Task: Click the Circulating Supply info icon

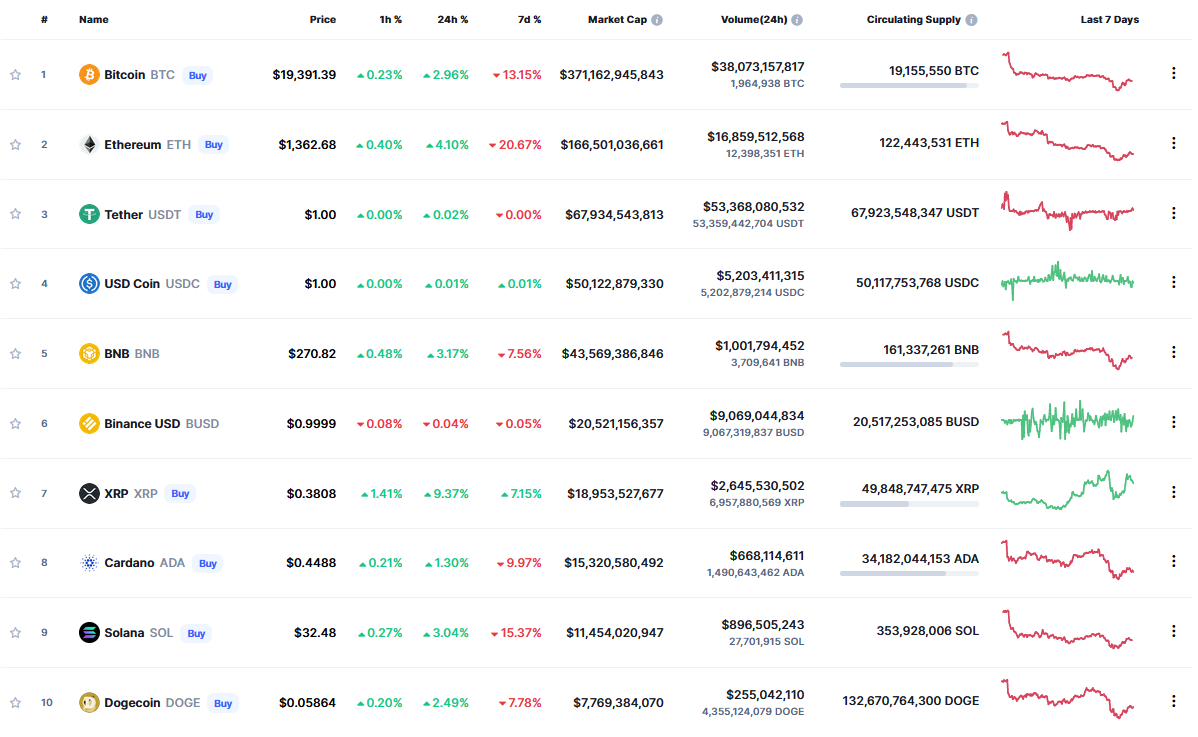Action: 971,20
